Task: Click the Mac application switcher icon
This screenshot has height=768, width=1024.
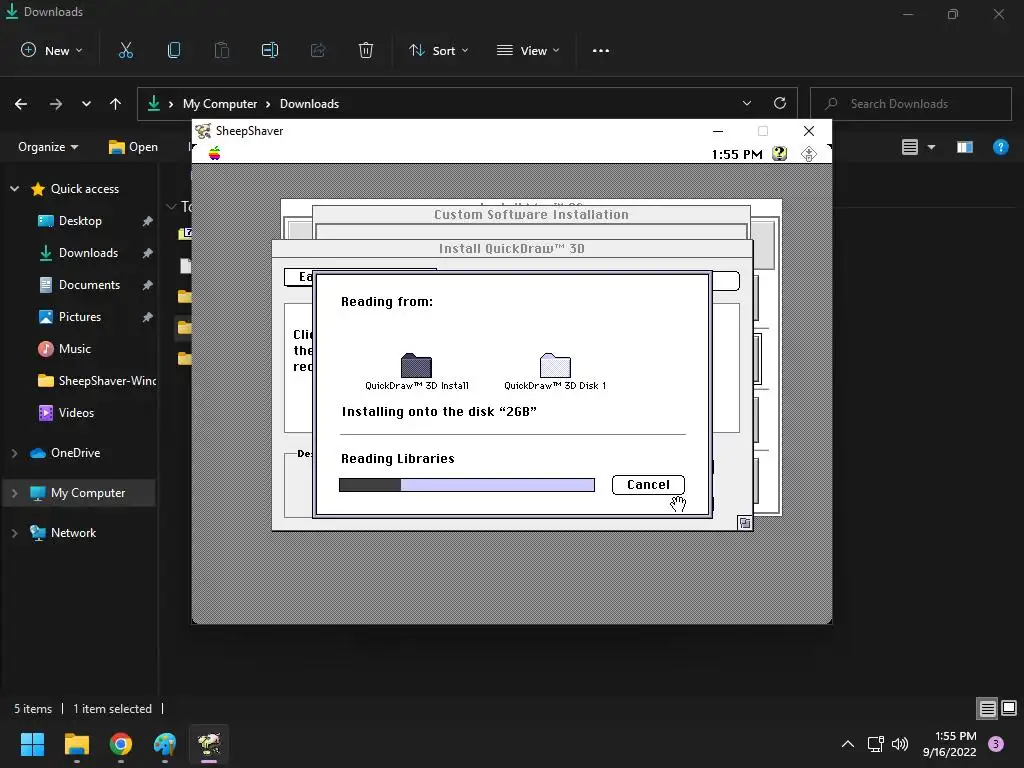Action: (x=808, y=153)
